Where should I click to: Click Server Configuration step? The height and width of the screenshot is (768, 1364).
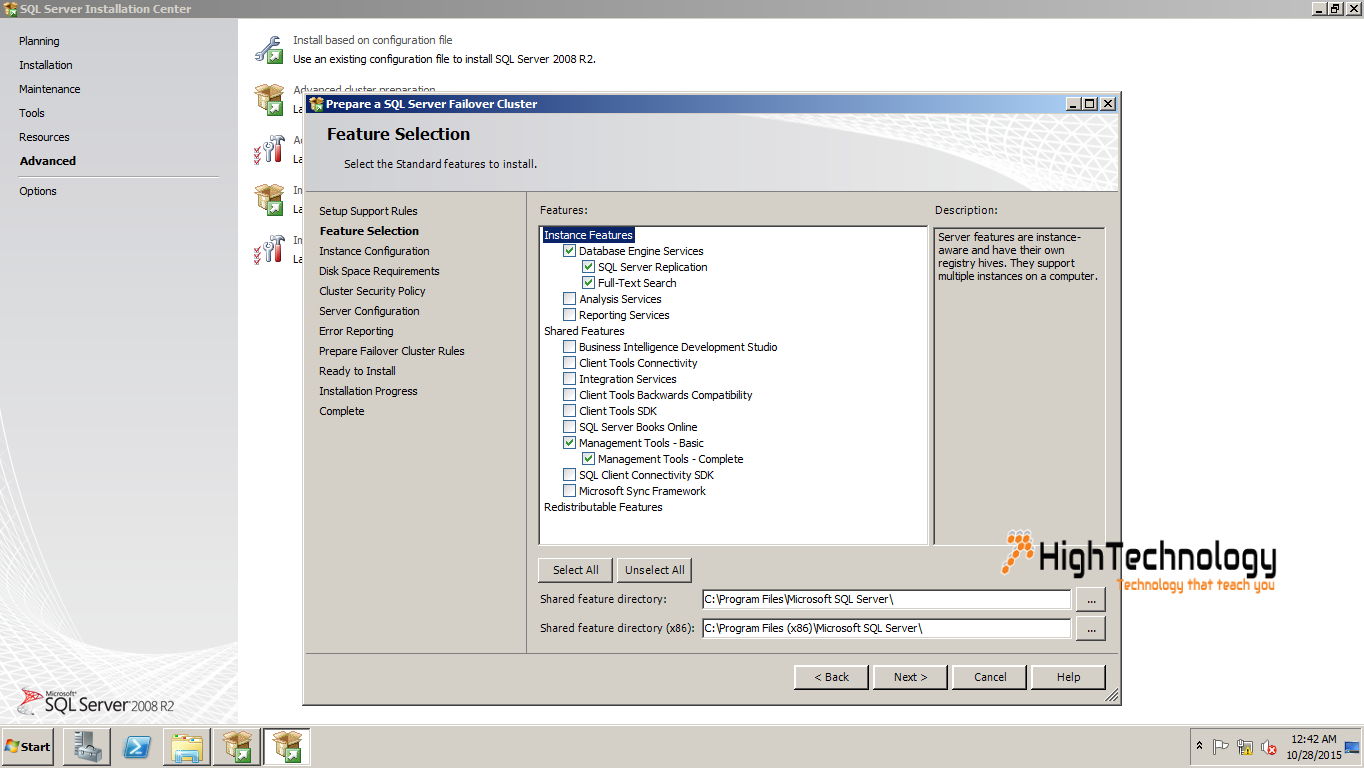tap(369, 311)
